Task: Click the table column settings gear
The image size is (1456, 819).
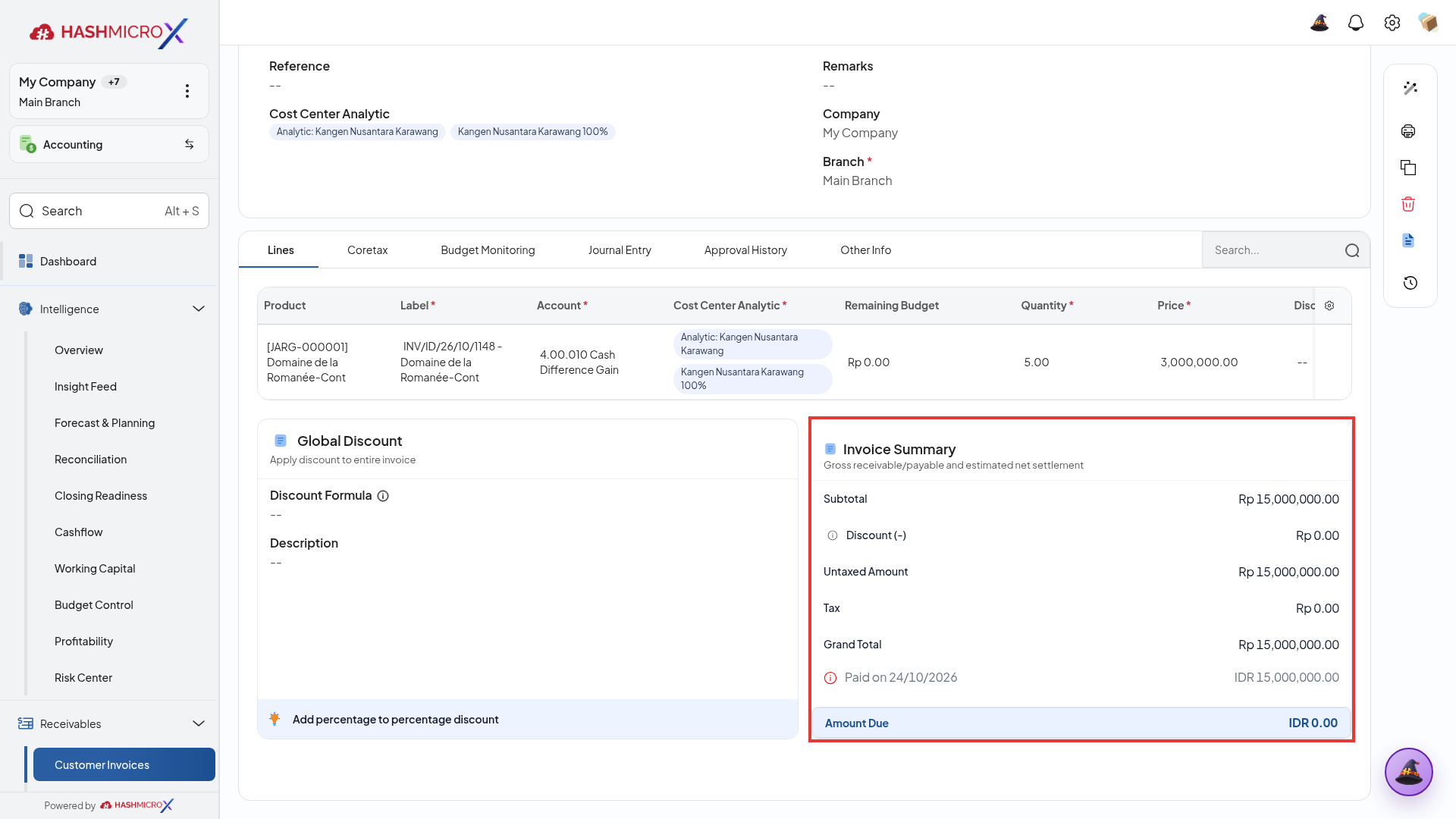Action: (x=1329, y=306)
